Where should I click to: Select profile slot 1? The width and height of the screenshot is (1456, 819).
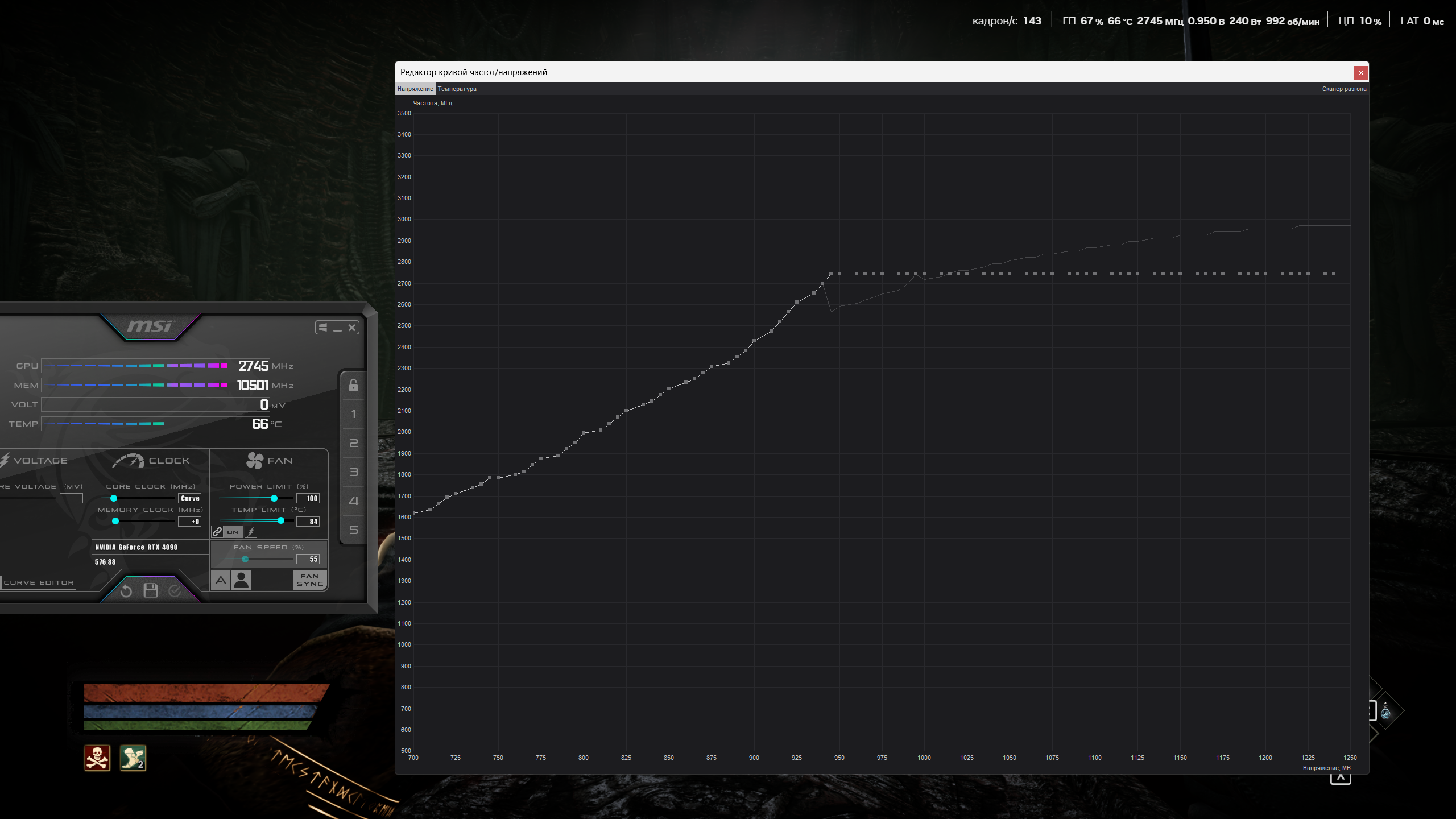pyautogui.click(x=353, y=415)
